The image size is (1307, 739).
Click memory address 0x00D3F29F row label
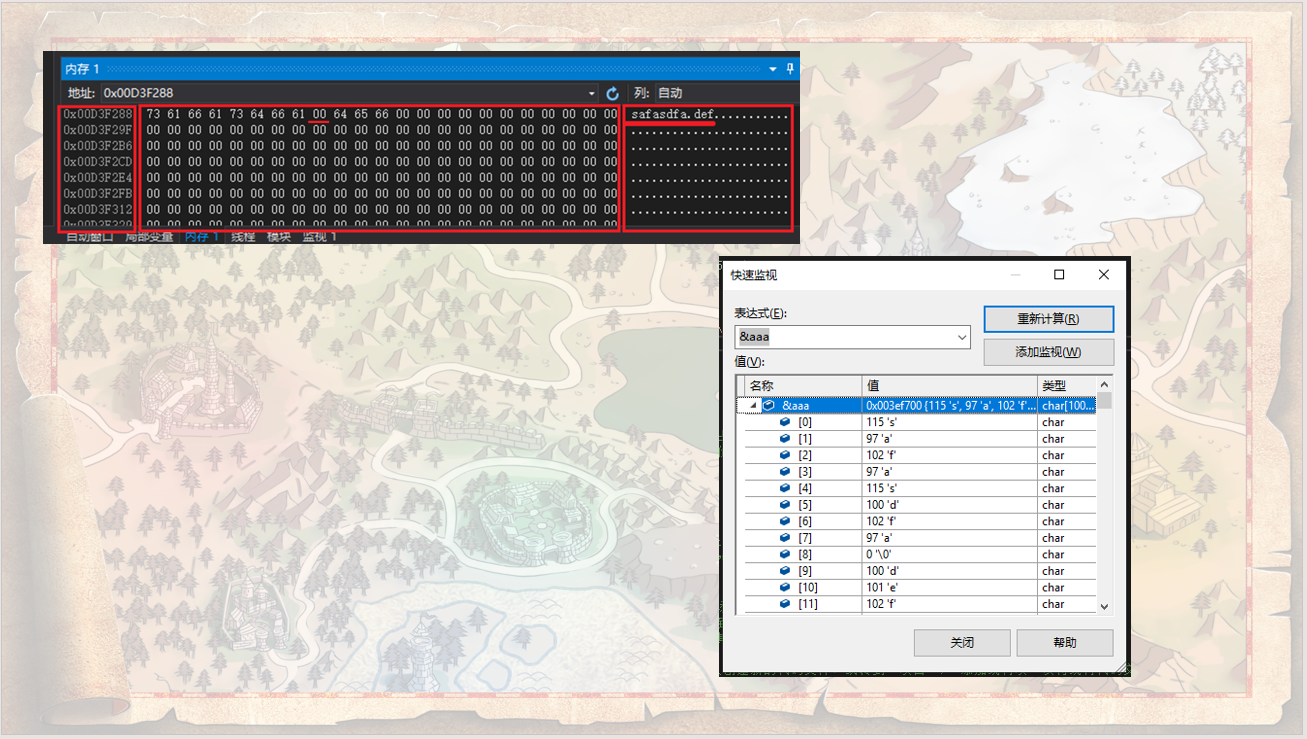click(98, 130)
